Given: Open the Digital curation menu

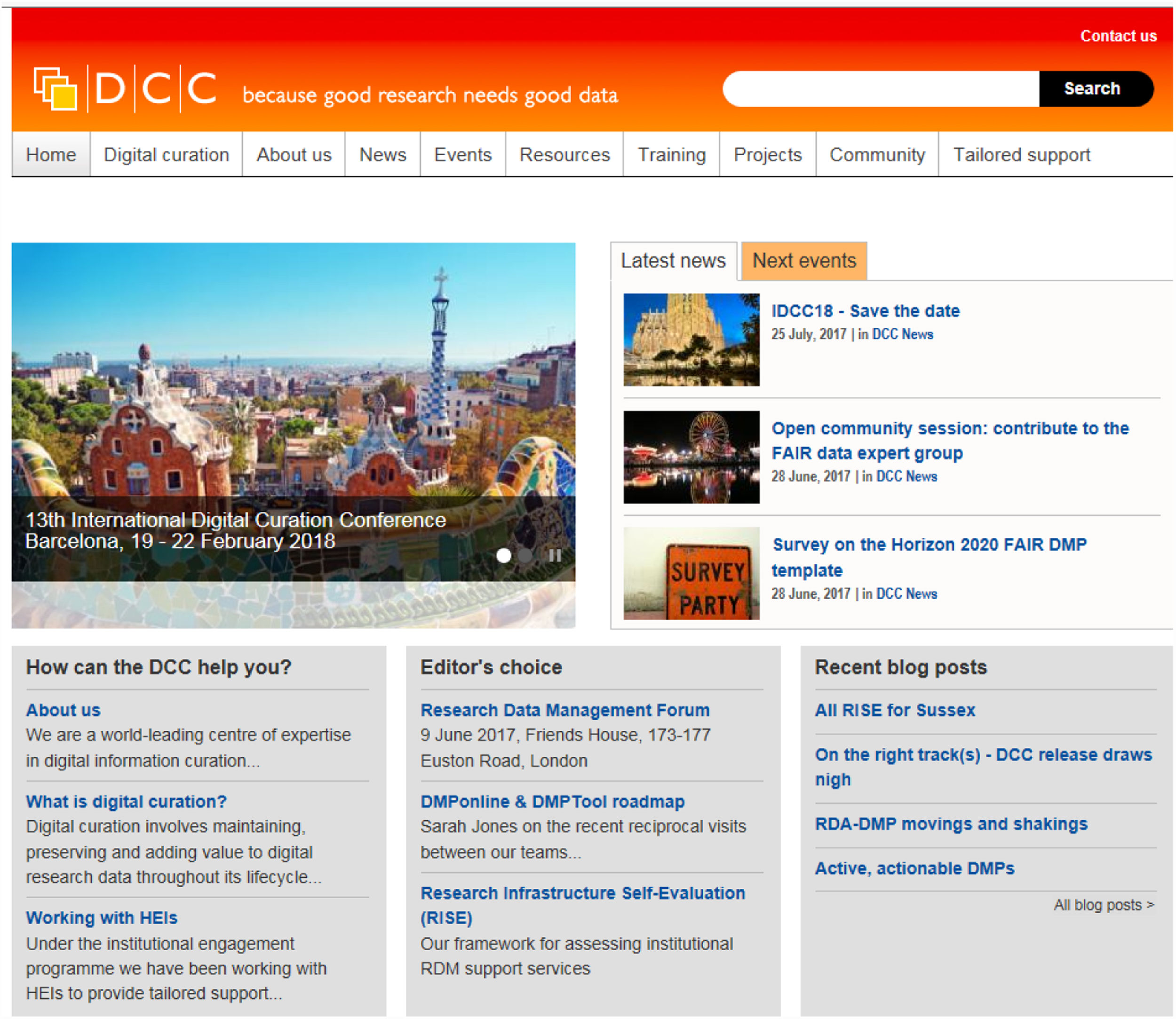Looking at the screenshot, I should [166, 155].
